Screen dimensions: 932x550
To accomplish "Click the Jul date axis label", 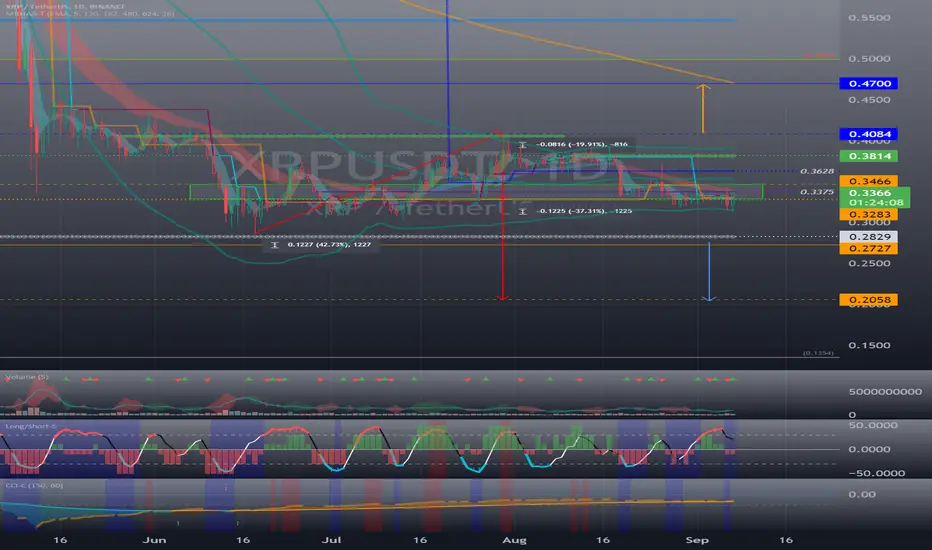I will (x=331, y=540).
